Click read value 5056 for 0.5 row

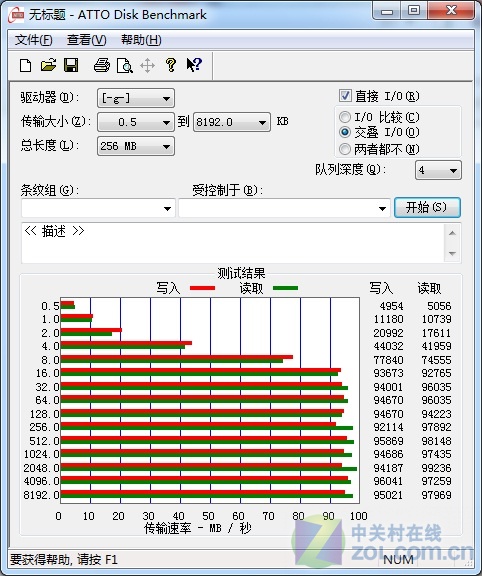(x=439, y=306)
